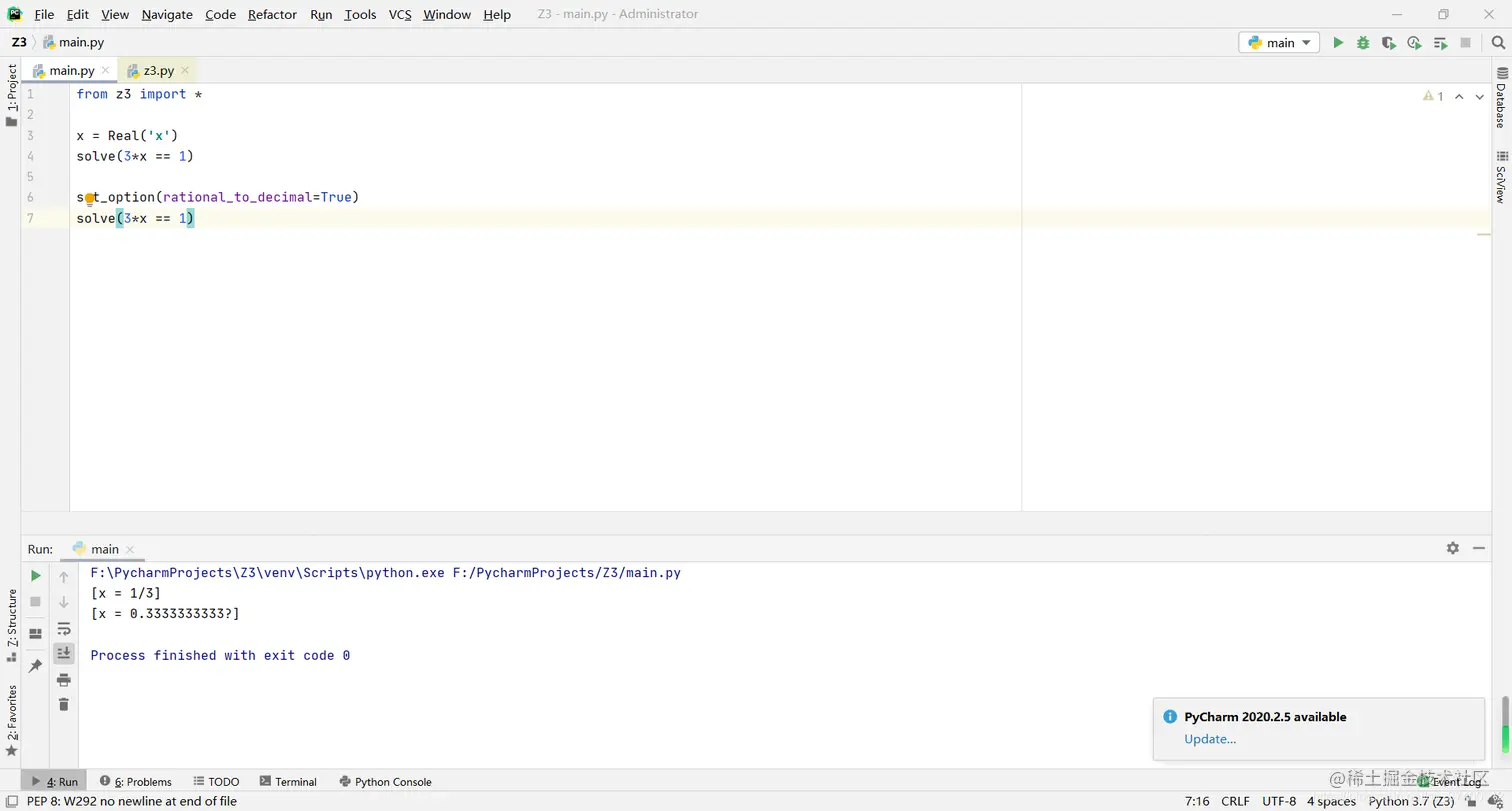Open the Terminal tool window
This screenshot has width=1512, height=811.
click(288, 782)
